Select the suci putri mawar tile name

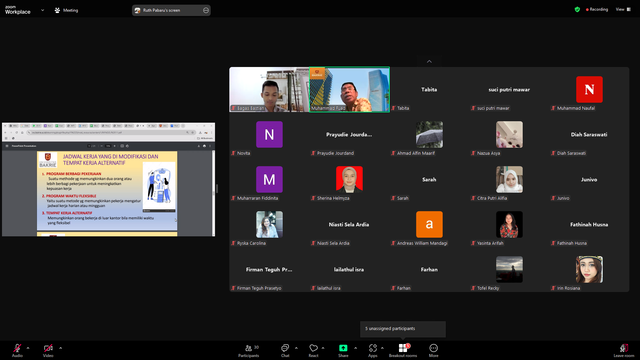509,89
